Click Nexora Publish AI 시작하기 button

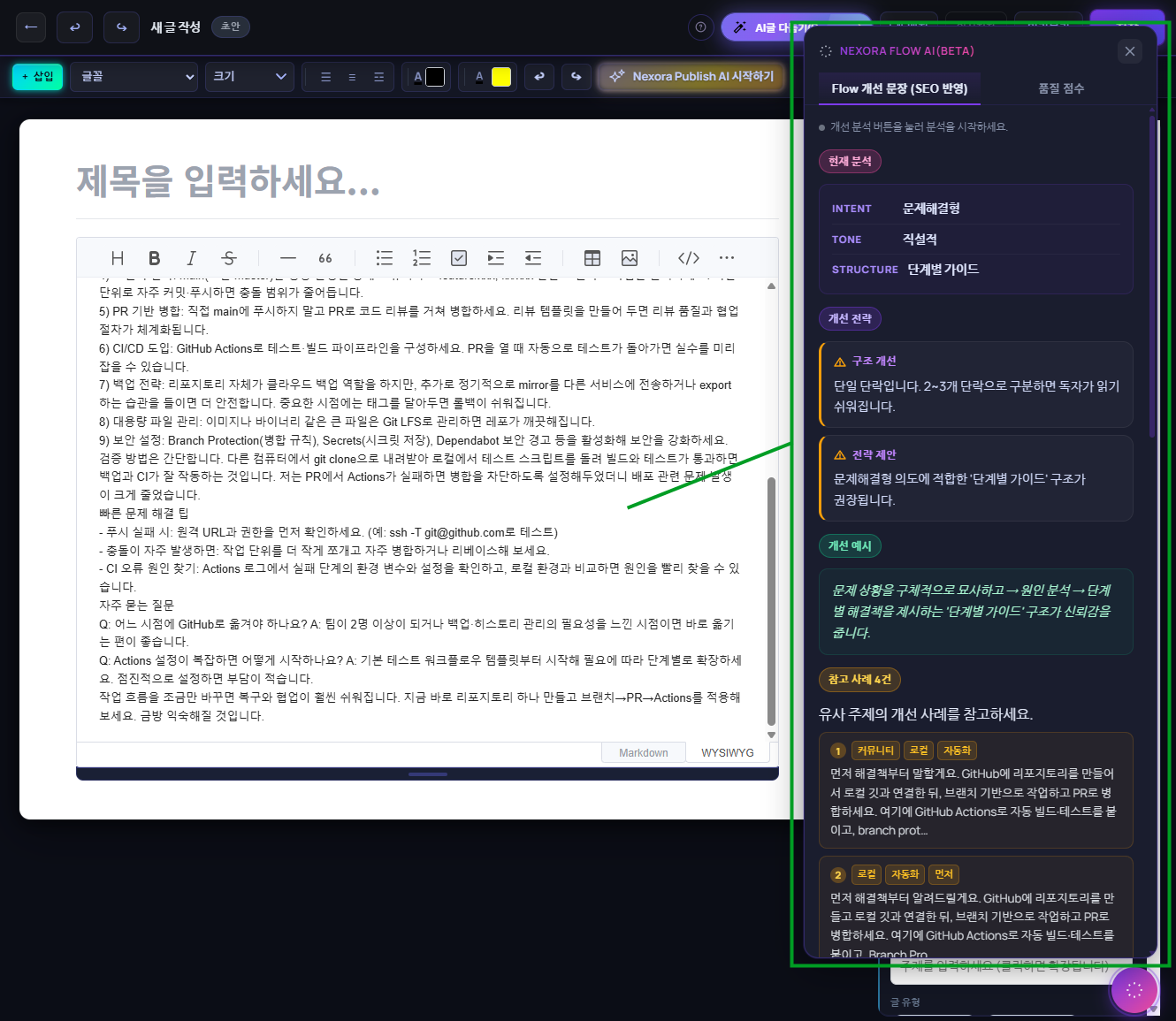[x=691, y=77]
